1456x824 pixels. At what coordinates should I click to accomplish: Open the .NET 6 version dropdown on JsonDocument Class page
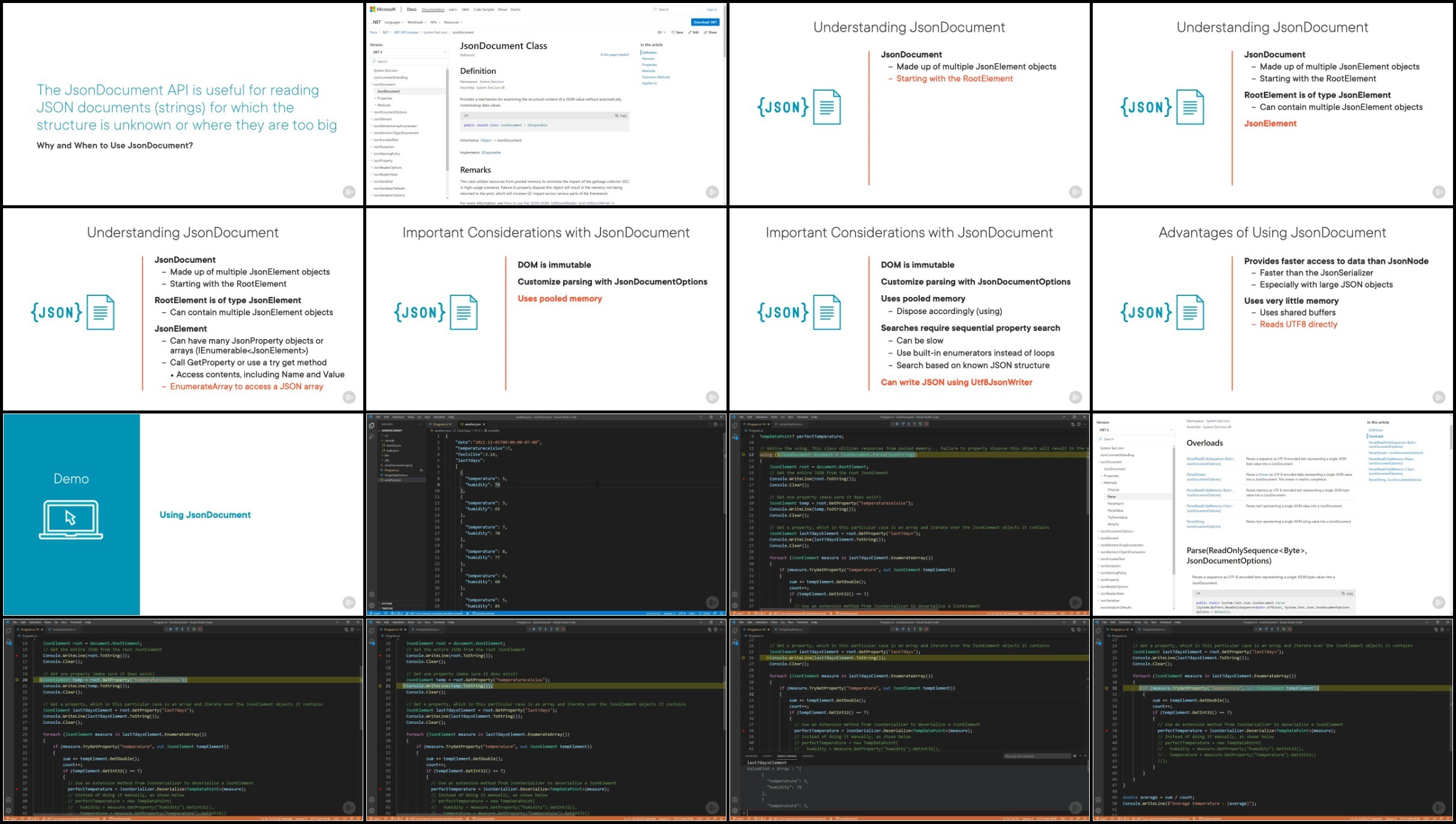pos(409,52)
